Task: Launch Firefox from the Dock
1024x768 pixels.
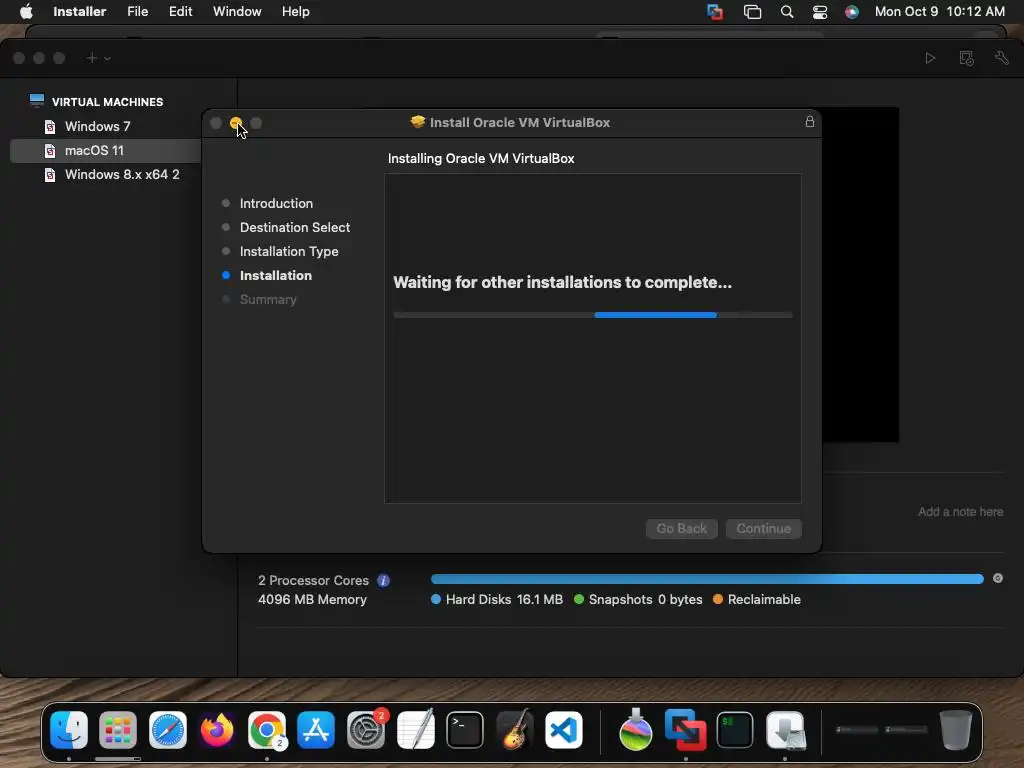Action: click(217, 730)
